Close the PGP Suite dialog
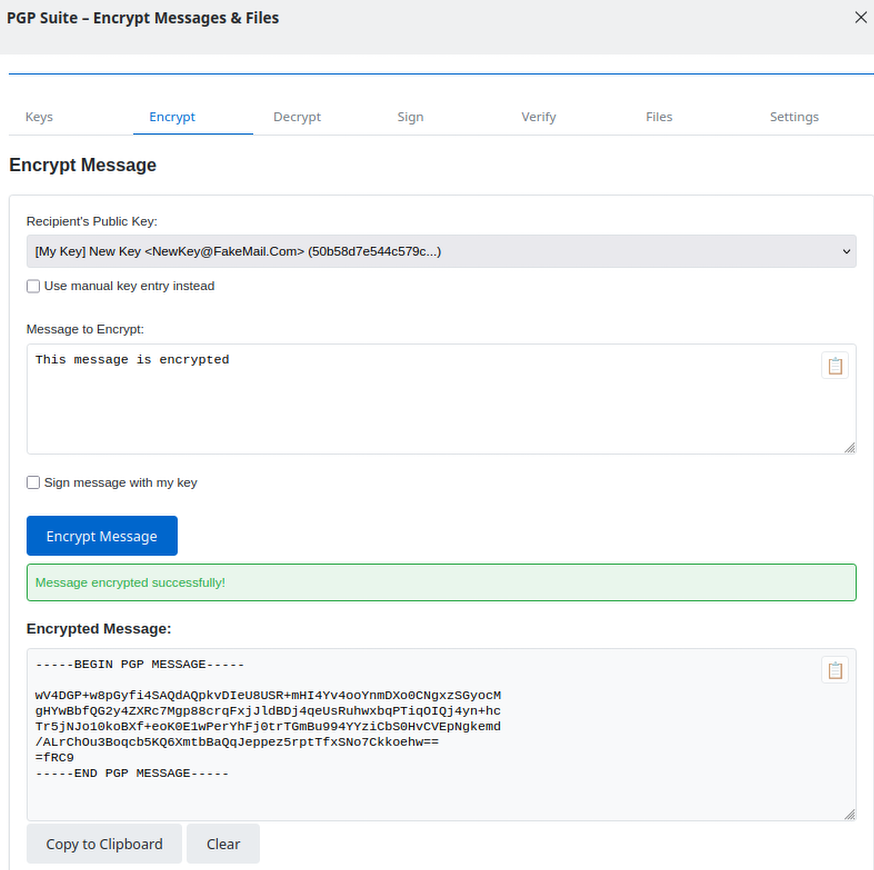874x870 pixels. click(861, 17)
